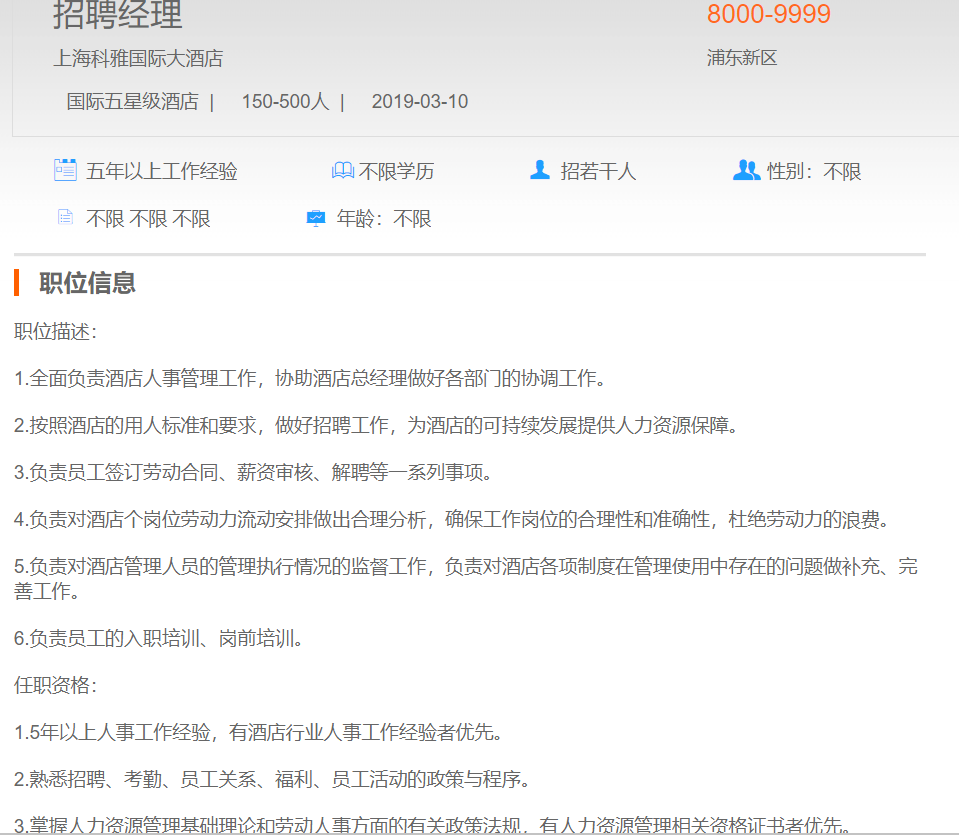The width and height of the screenshot is (959, 837).
Task: Click the two-person icon beside 性别：不限
Action: pos(746,170)
